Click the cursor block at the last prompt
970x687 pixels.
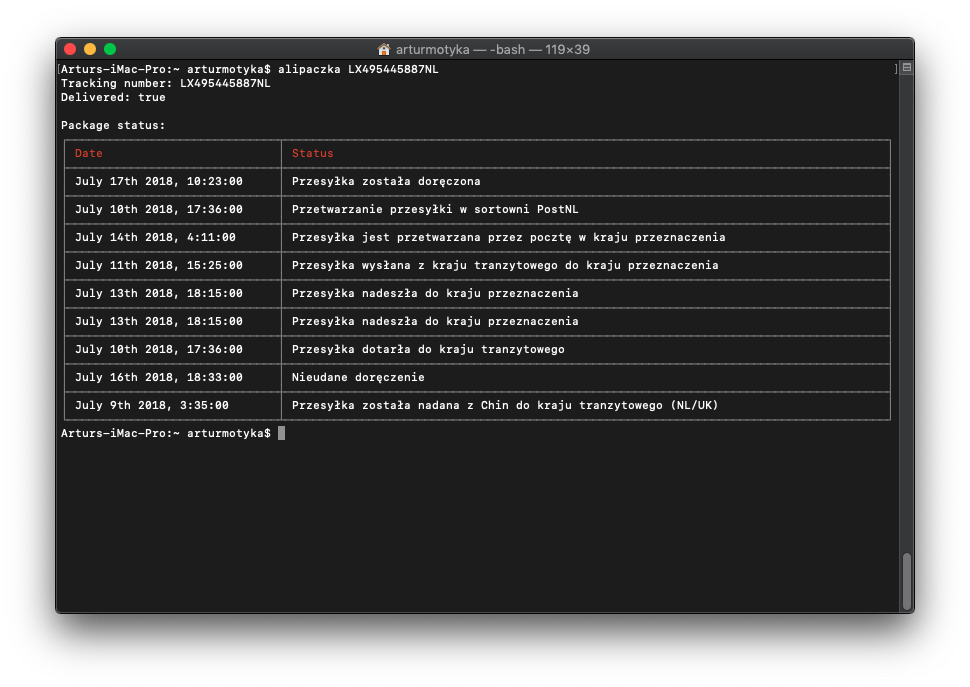[x=281, y=433]
